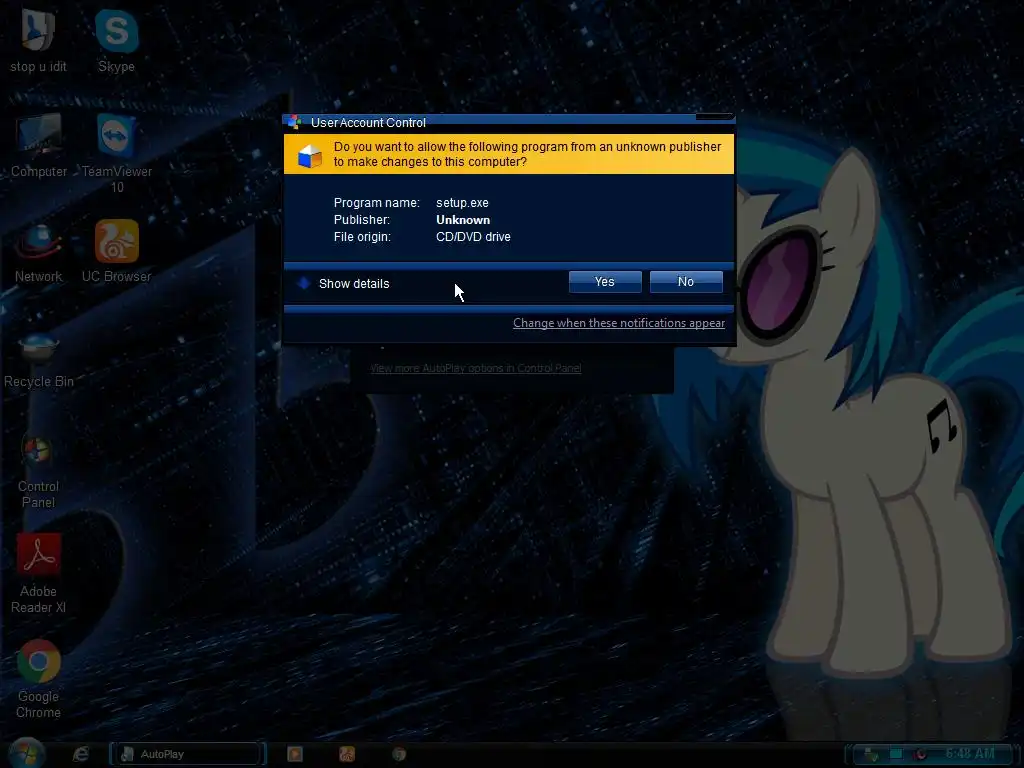
Task: Open Internet Explorer from the taskbar
Action: (x=81, y=754)
